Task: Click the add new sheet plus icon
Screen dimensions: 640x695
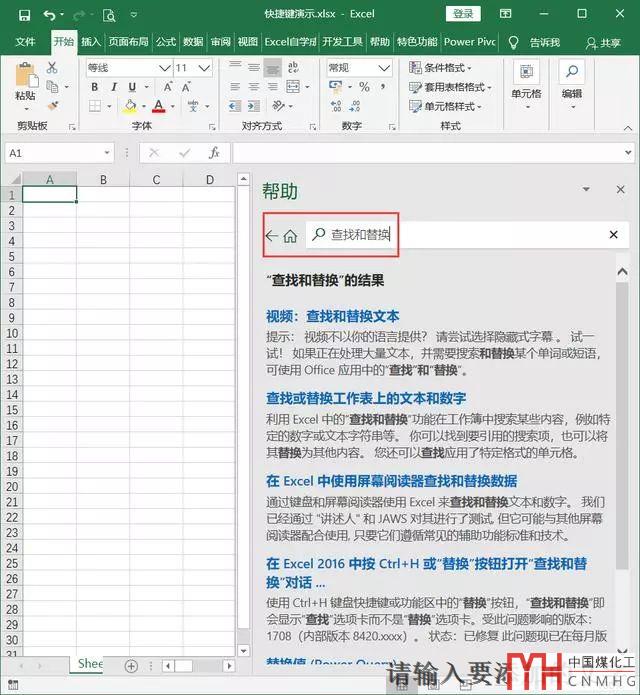Action: pyautogui.click(x=131, y=666)
